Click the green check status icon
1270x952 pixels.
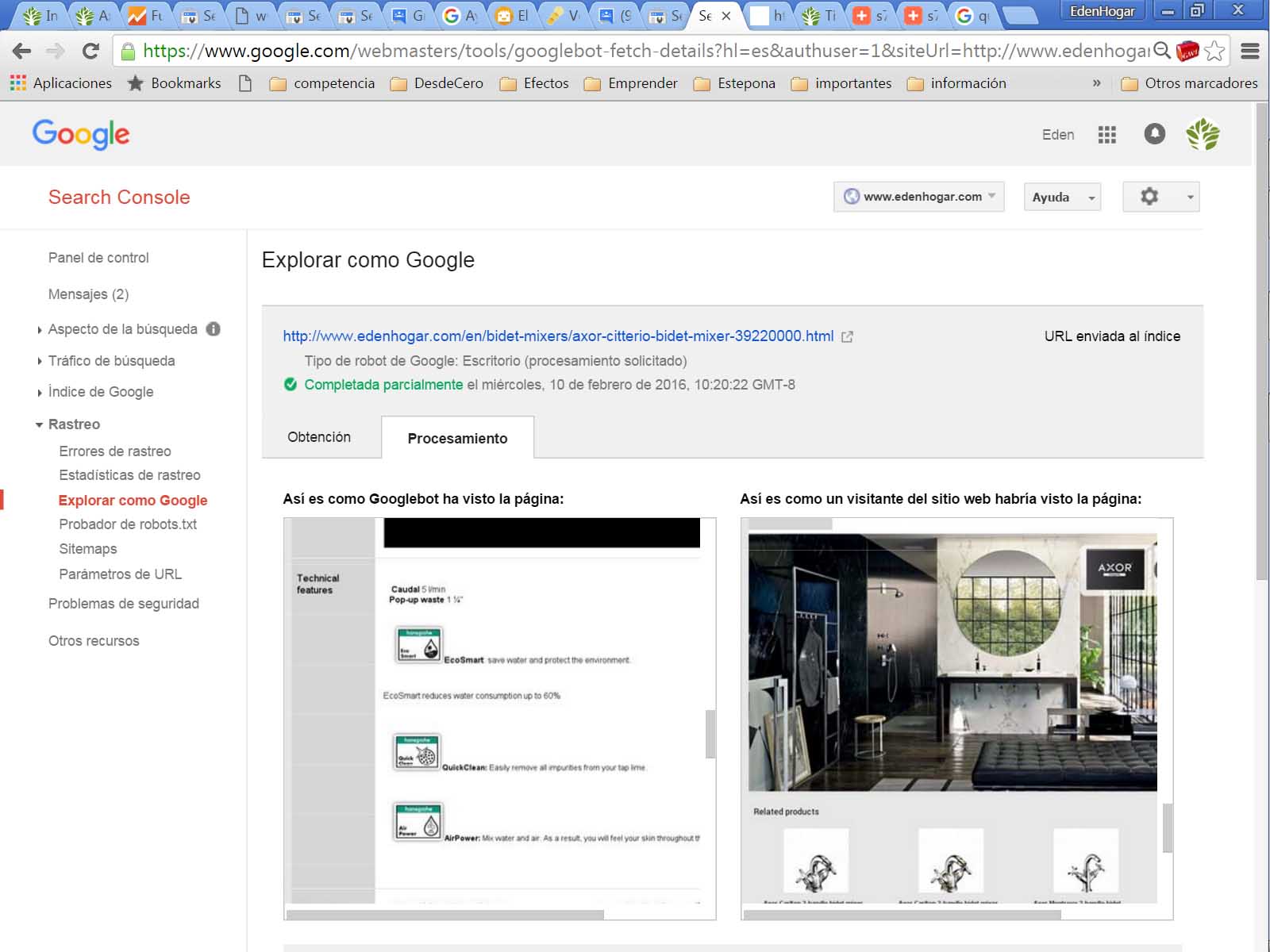click(x=291, y=385)
